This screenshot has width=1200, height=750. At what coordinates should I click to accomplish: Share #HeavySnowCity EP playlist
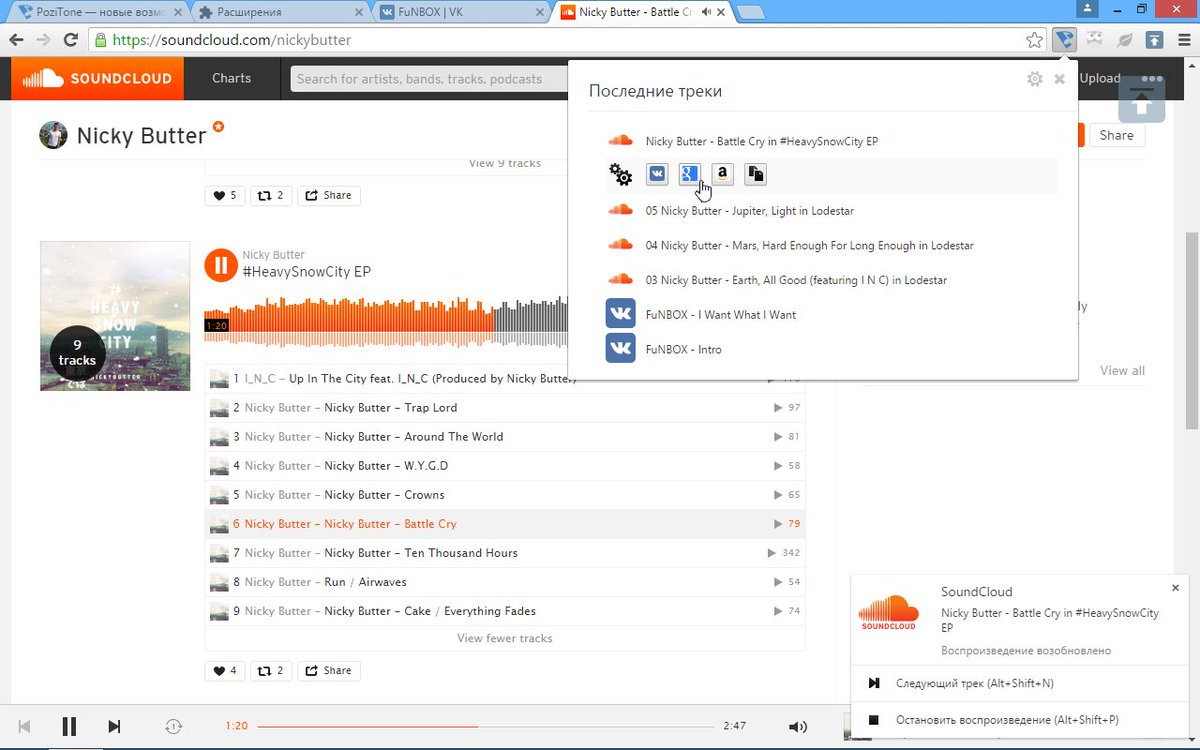coord(329,670)
